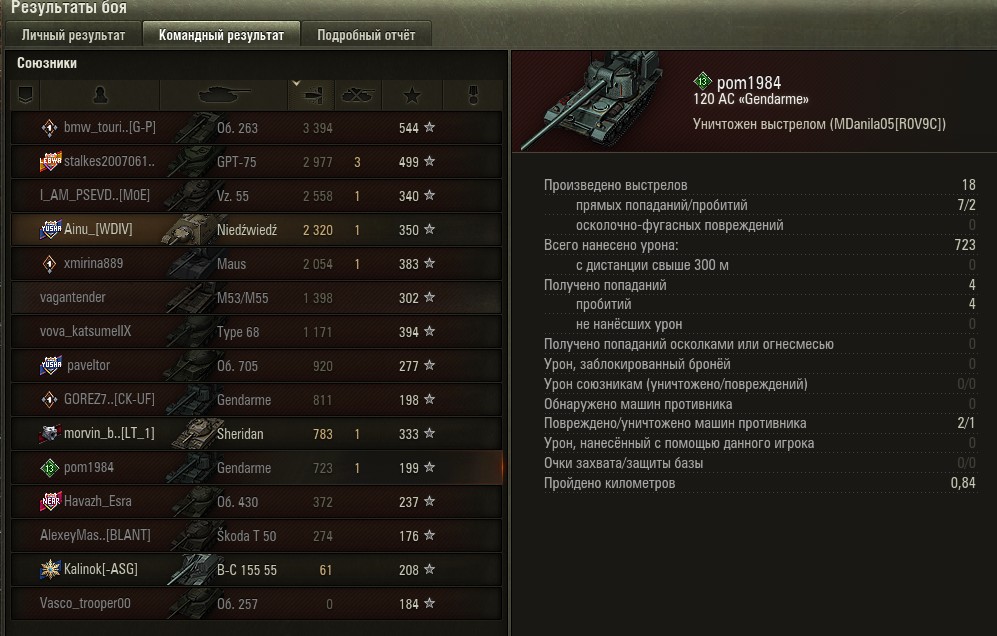Pick Kalinok[-ASG] B-C 155 55 row
Screen dimensions: 997x636
click(x=256, y=570)
